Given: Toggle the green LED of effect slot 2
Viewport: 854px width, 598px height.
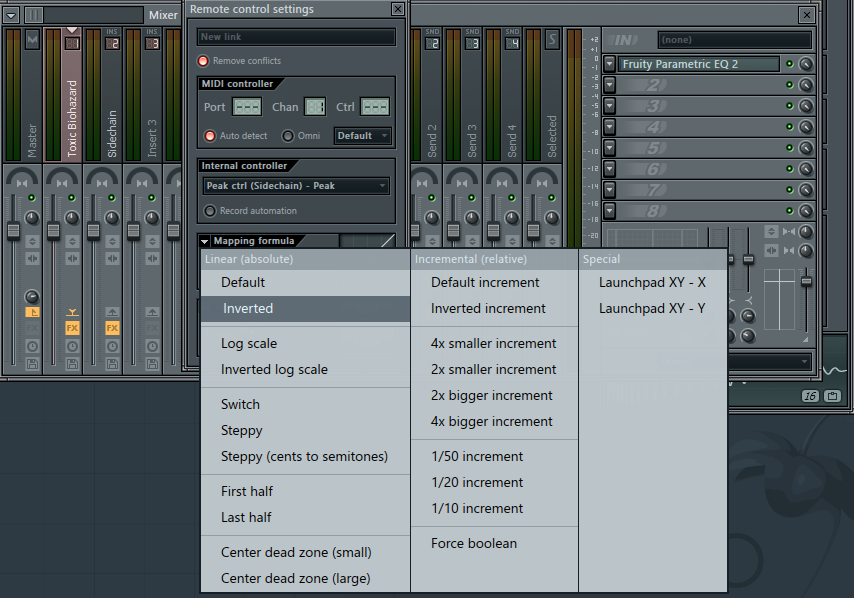Looking at the screenshot, I should click(x=789, y=85).
